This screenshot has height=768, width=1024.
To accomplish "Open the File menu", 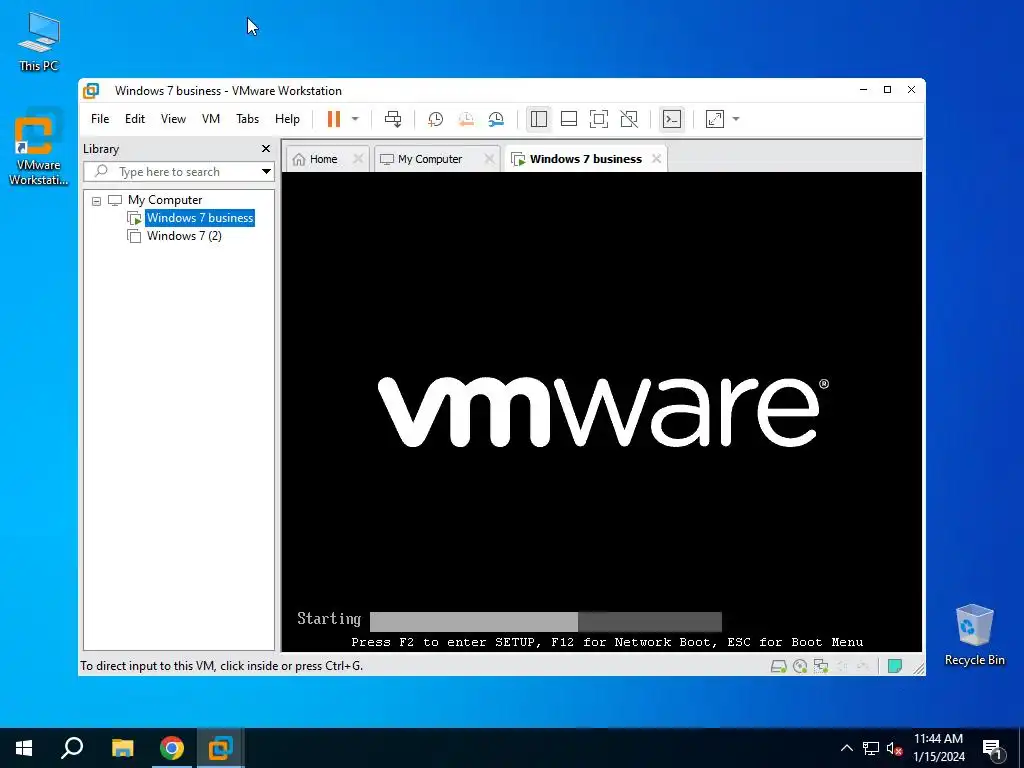I will 100,119.
